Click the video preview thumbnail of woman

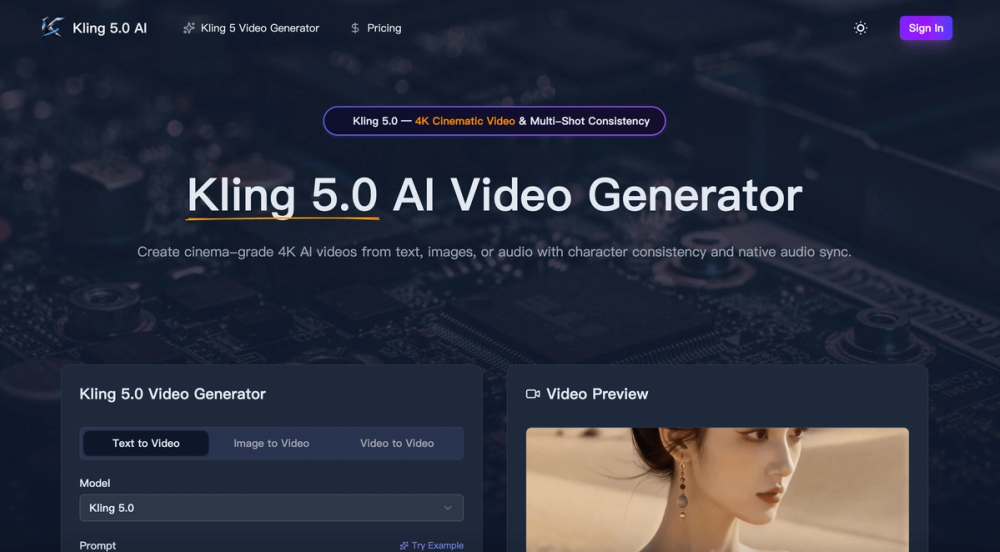click(x=717, y=490)
